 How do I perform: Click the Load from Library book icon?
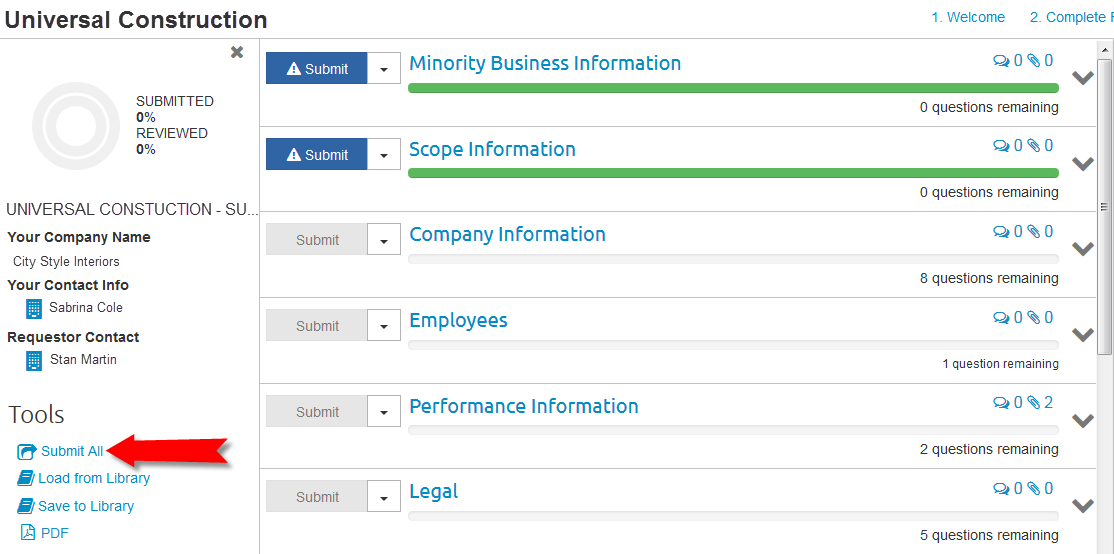[26, 479]
